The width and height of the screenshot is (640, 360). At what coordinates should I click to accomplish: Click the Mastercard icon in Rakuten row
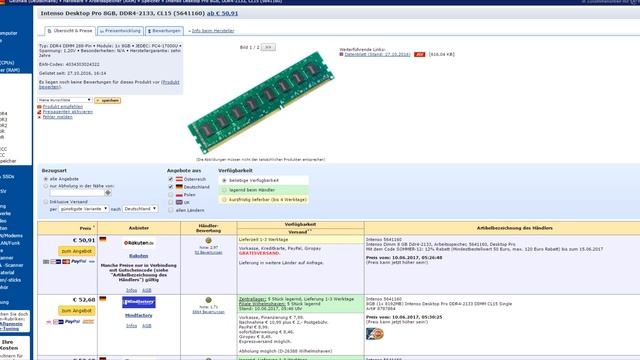(x=66, y=261)
